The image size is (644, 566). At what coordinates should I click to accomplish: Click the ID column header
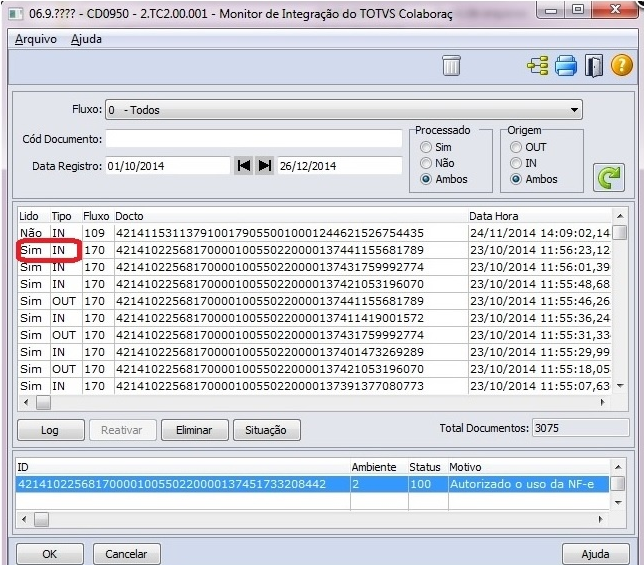click(183, 467)
